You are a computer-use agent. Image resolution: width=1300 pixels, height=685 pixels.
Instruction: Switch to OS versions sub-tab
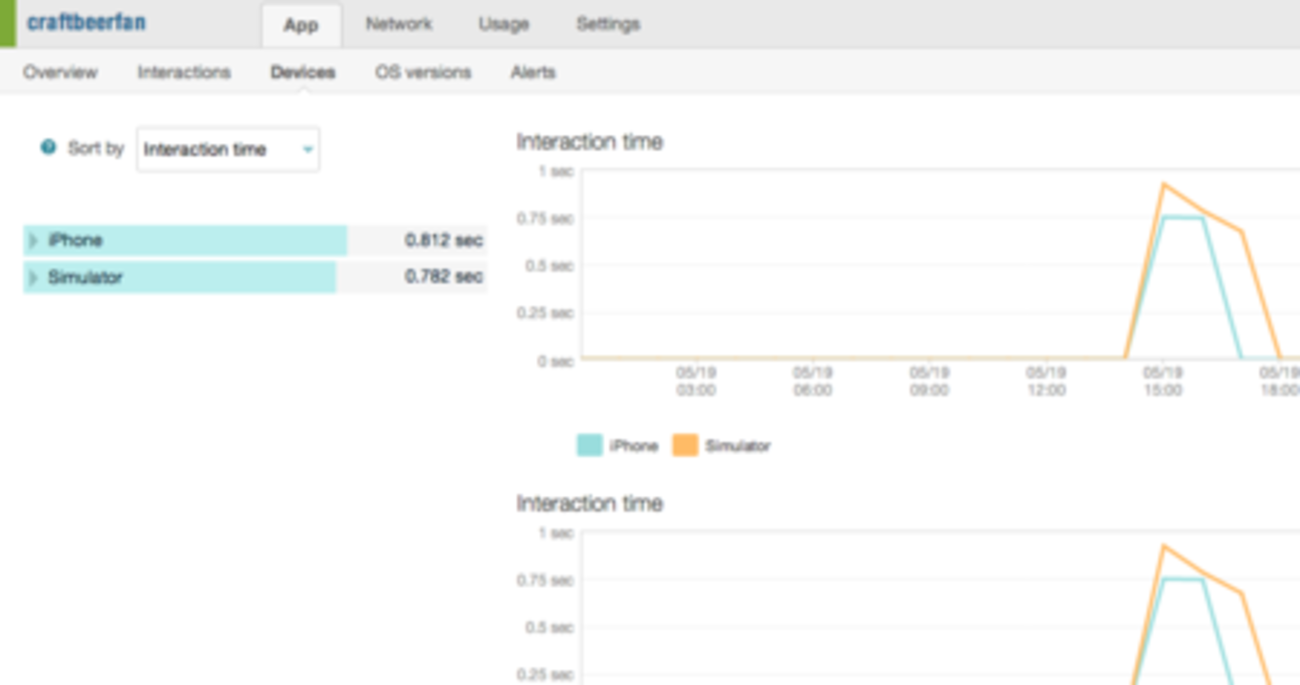coord(423,72)
